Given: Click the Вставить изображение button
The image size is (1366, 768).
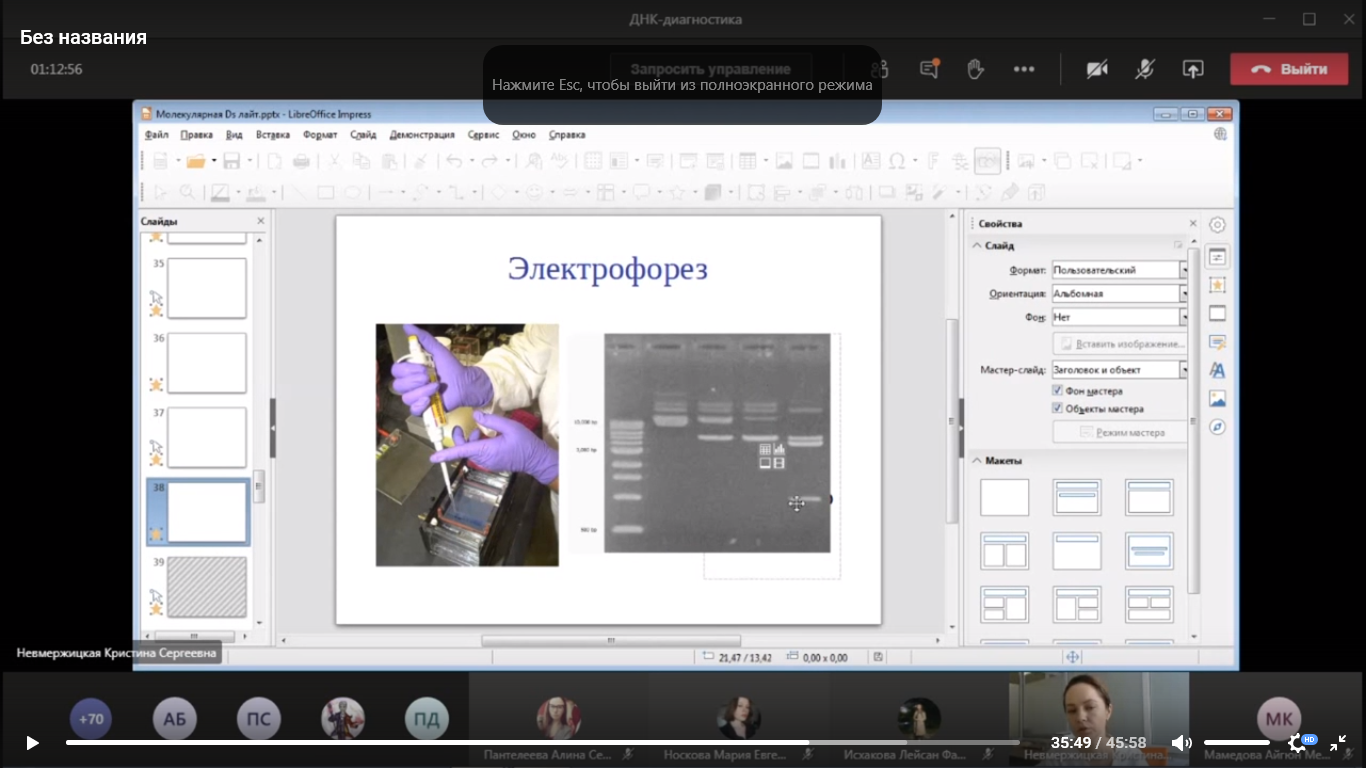Looking at the screenshot, I should (1119, 343).
